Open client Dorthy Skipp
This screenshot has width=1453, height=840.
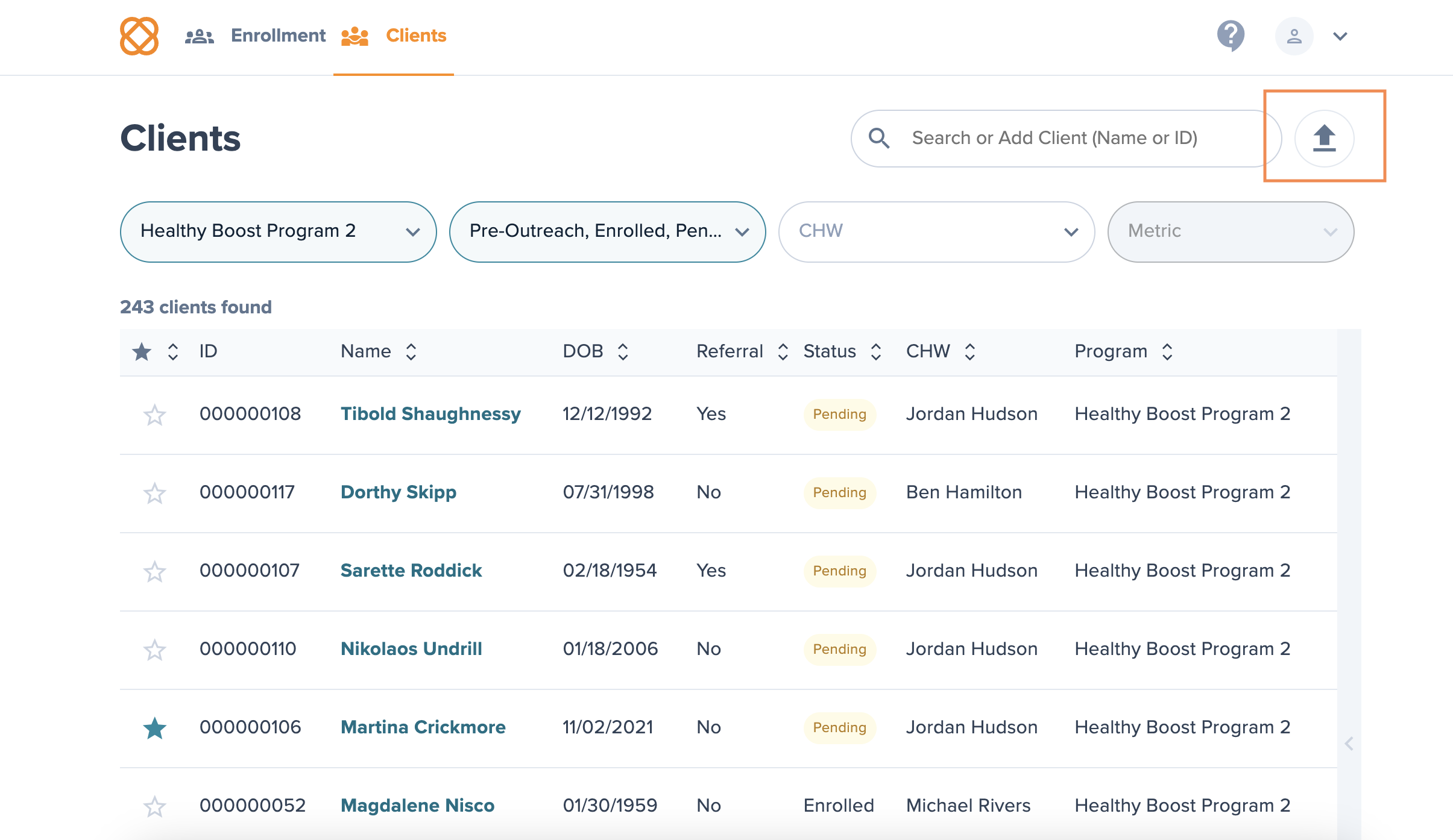[399, 492]
